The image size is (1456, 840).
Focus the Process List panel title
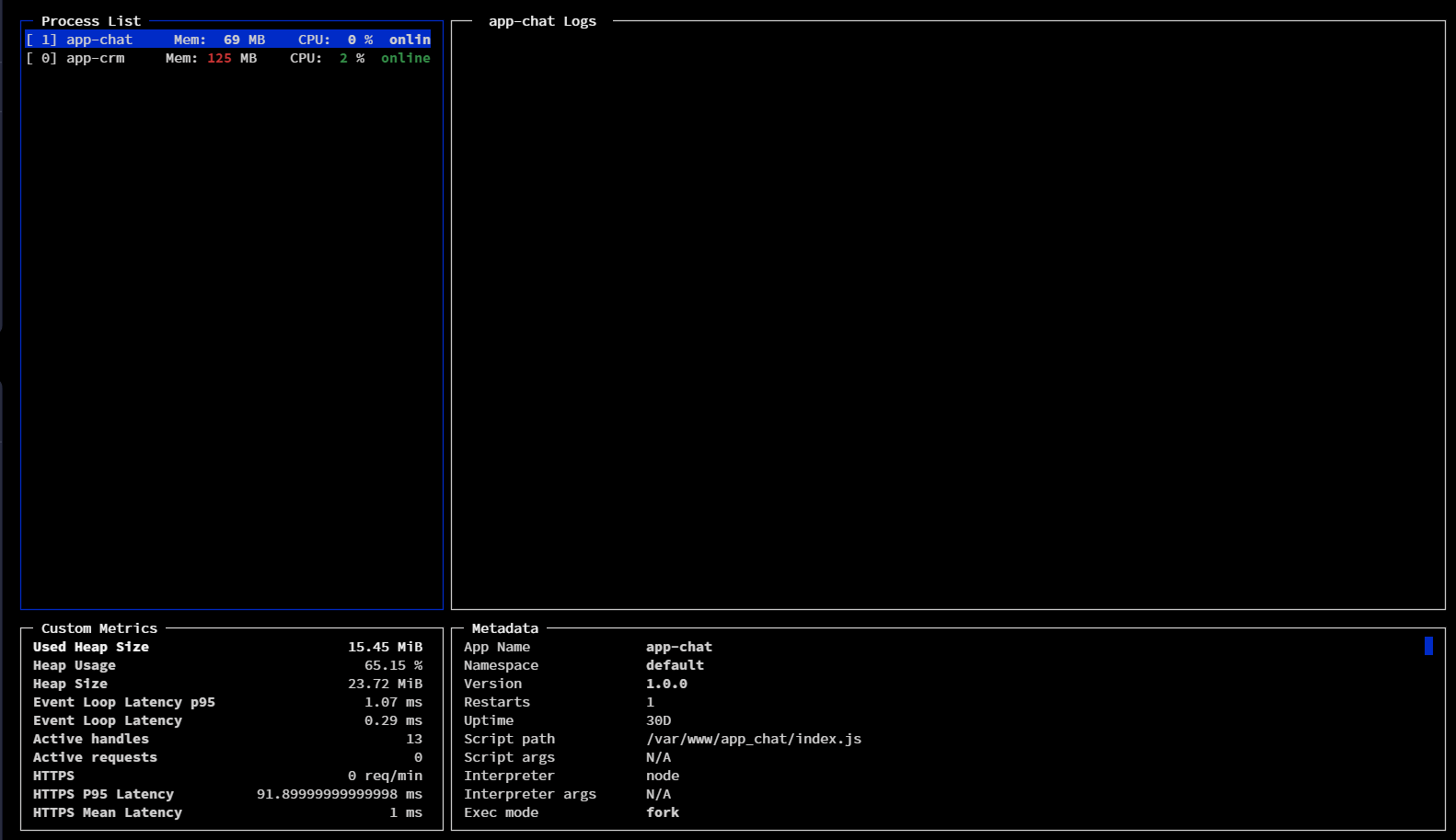(90, 21)
